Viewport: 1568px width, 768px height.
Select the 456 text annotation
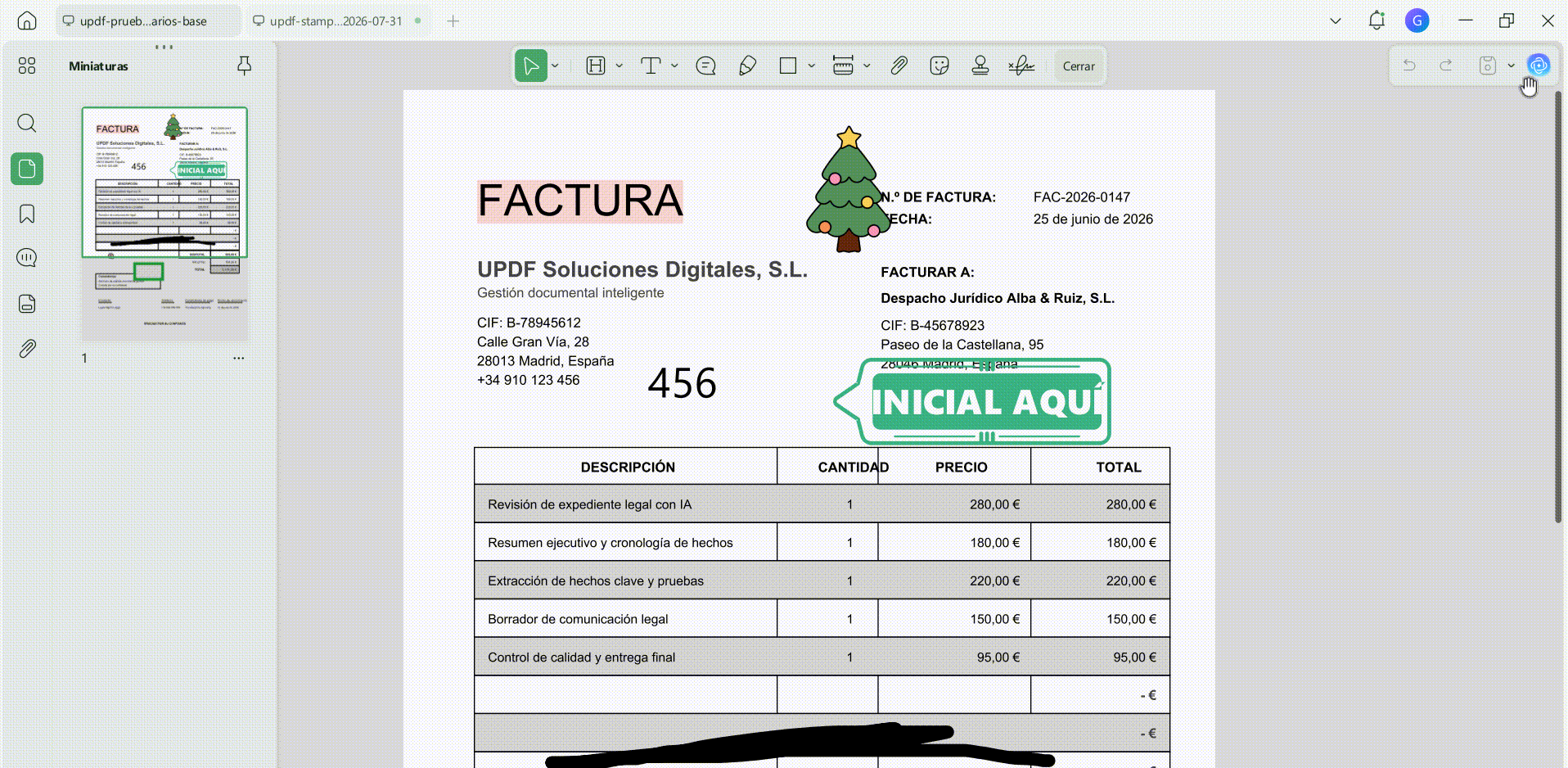(683, 383)
